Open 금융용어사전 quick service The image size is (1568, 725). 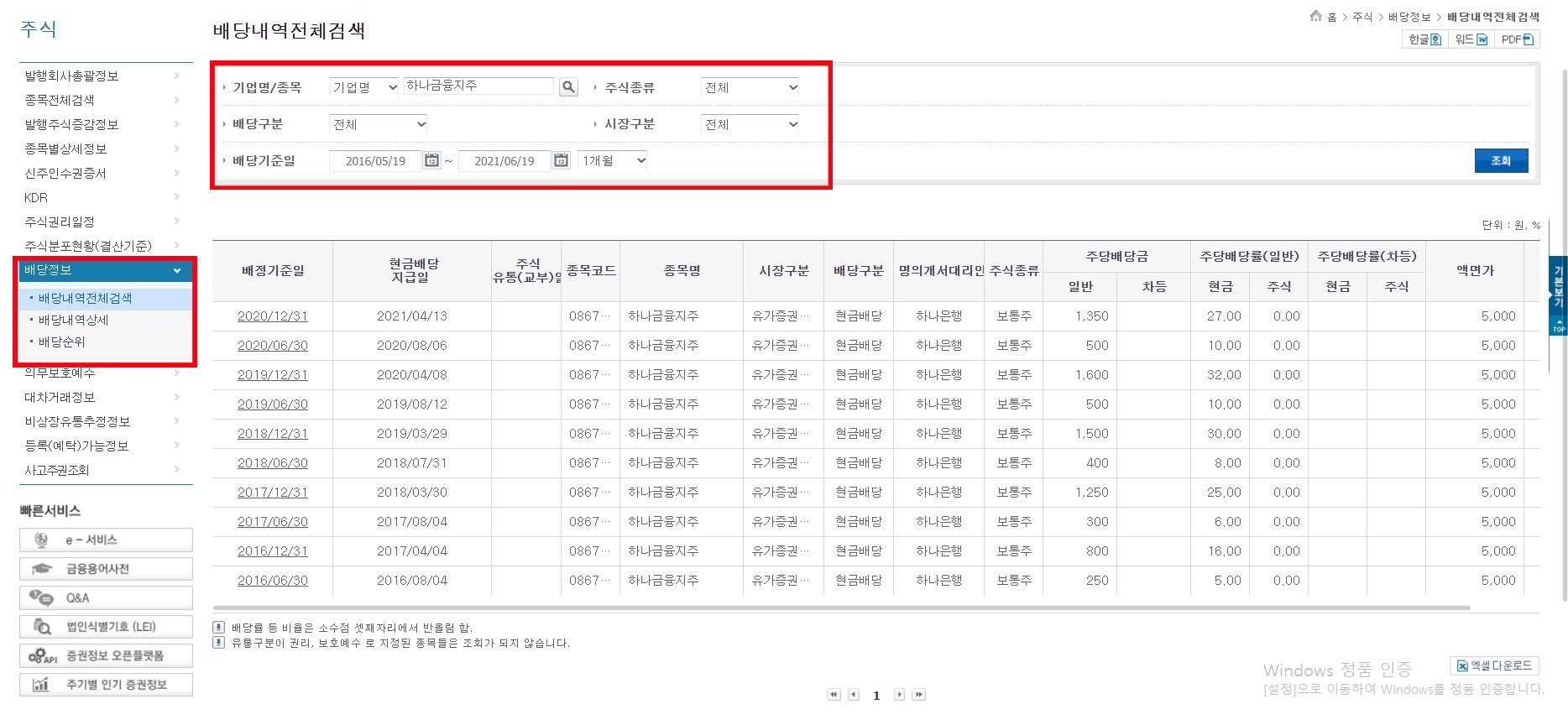click(x=106, y=569)
